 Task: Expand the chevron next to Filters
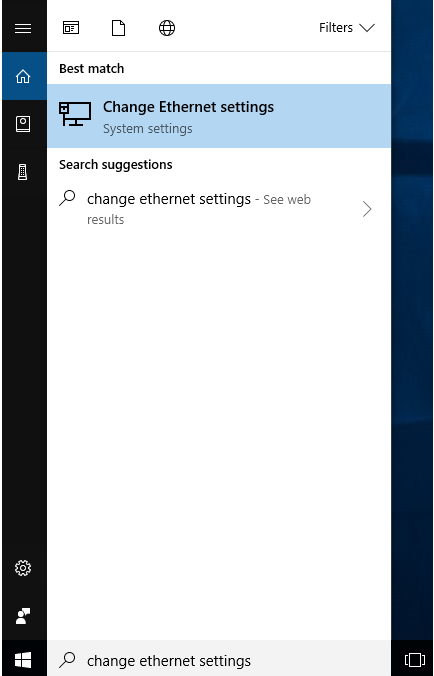(367, 28)
